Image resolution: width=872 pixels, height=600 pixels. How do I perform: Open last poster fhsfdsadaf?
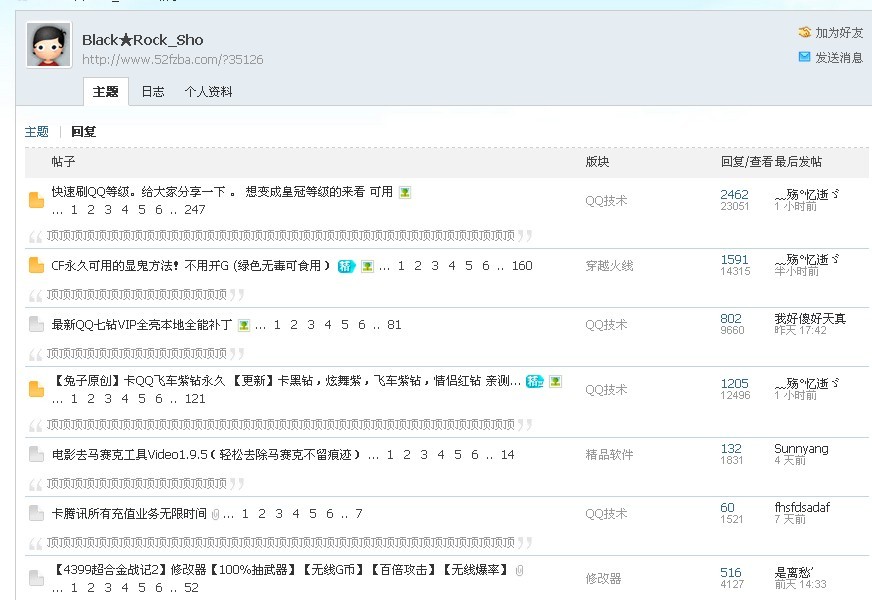[802, 508]
